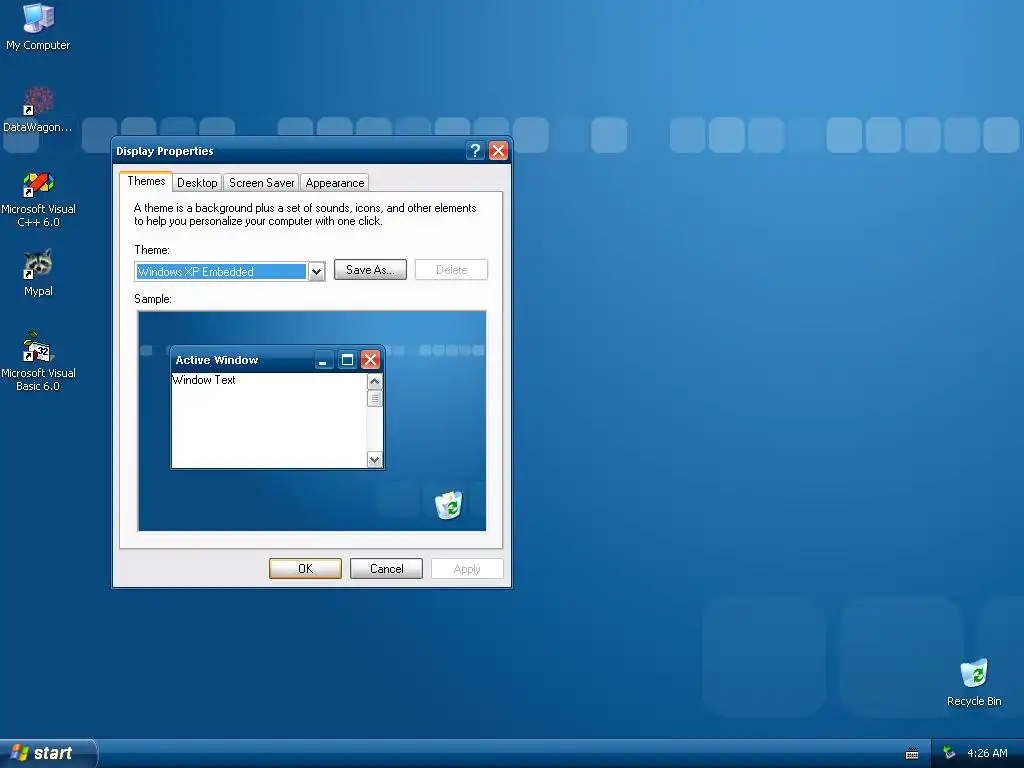Click the sample scrollbar up arrow

(x=374, y=381)
